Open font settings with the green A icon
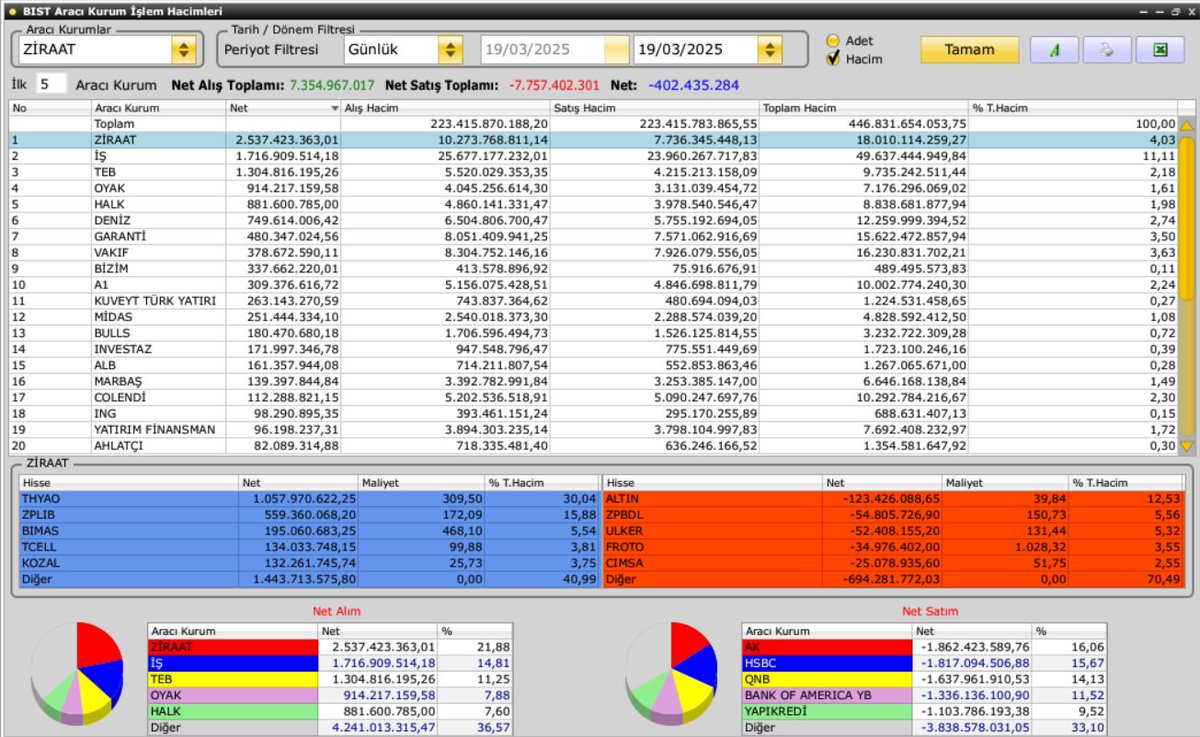This screenshot has width=1200, height=737. [x=1055, y=49]
